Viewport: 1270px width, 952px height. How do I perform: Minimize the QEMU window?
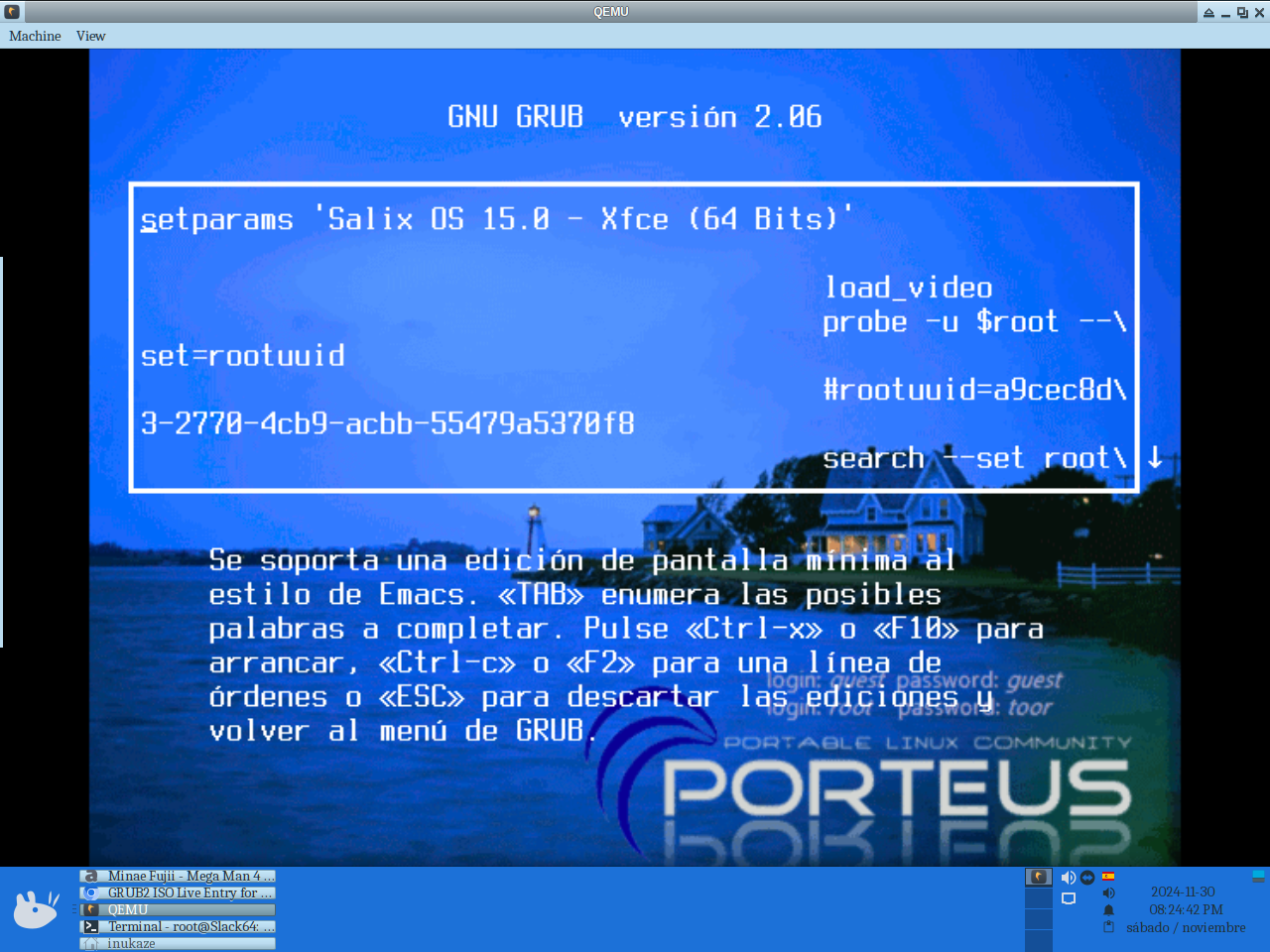tap(1225, 14)
